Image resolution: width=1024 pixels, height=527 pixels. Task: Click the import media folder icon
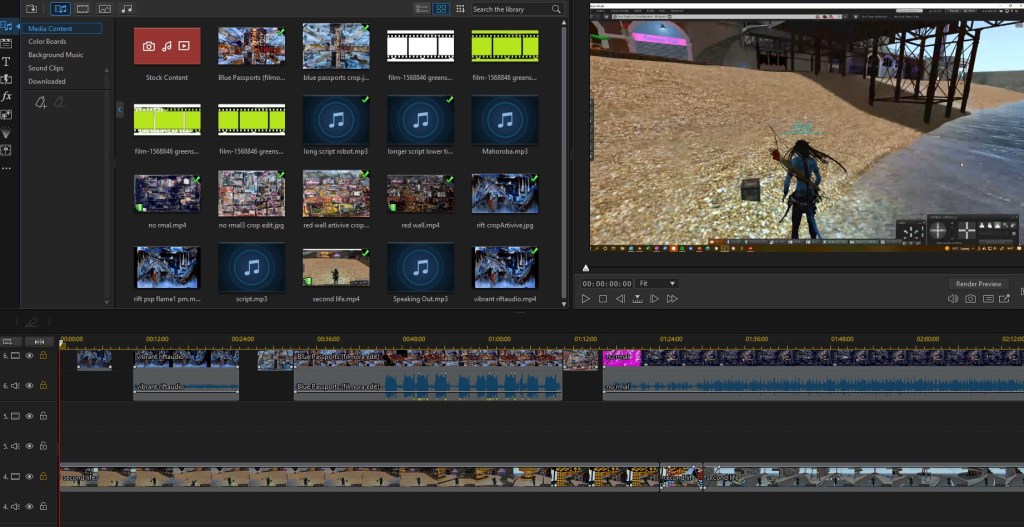coord(32,9)
